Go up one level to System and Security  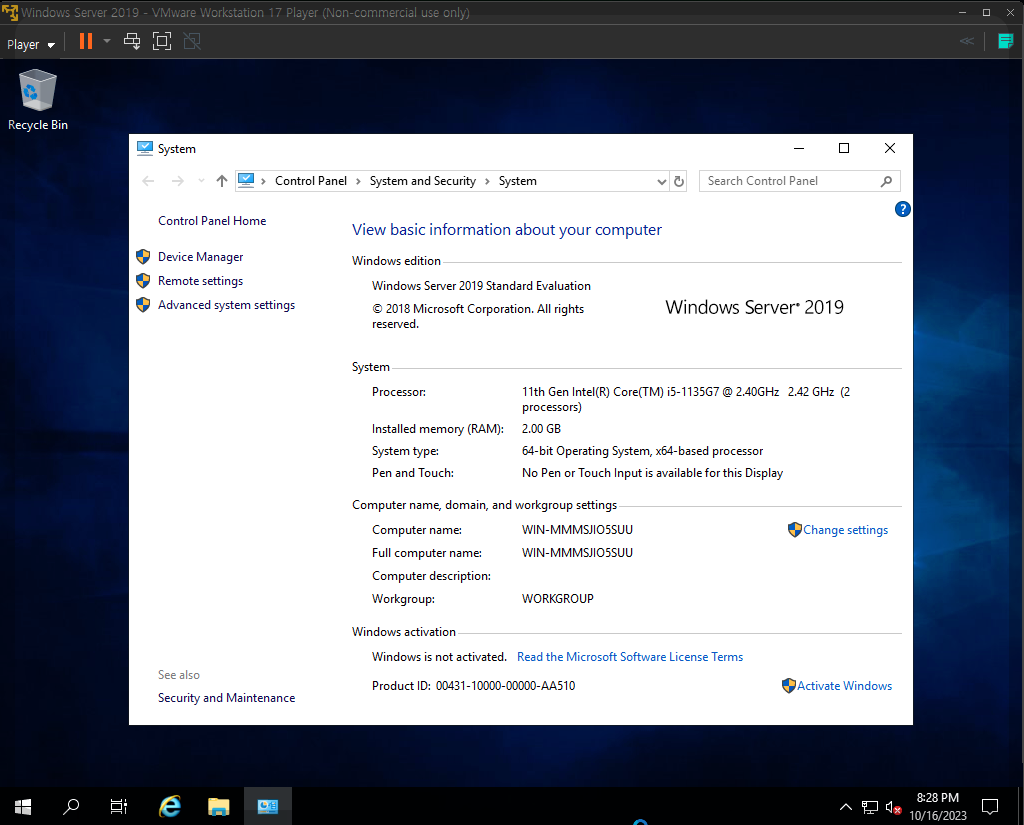(x=222, y=181)
